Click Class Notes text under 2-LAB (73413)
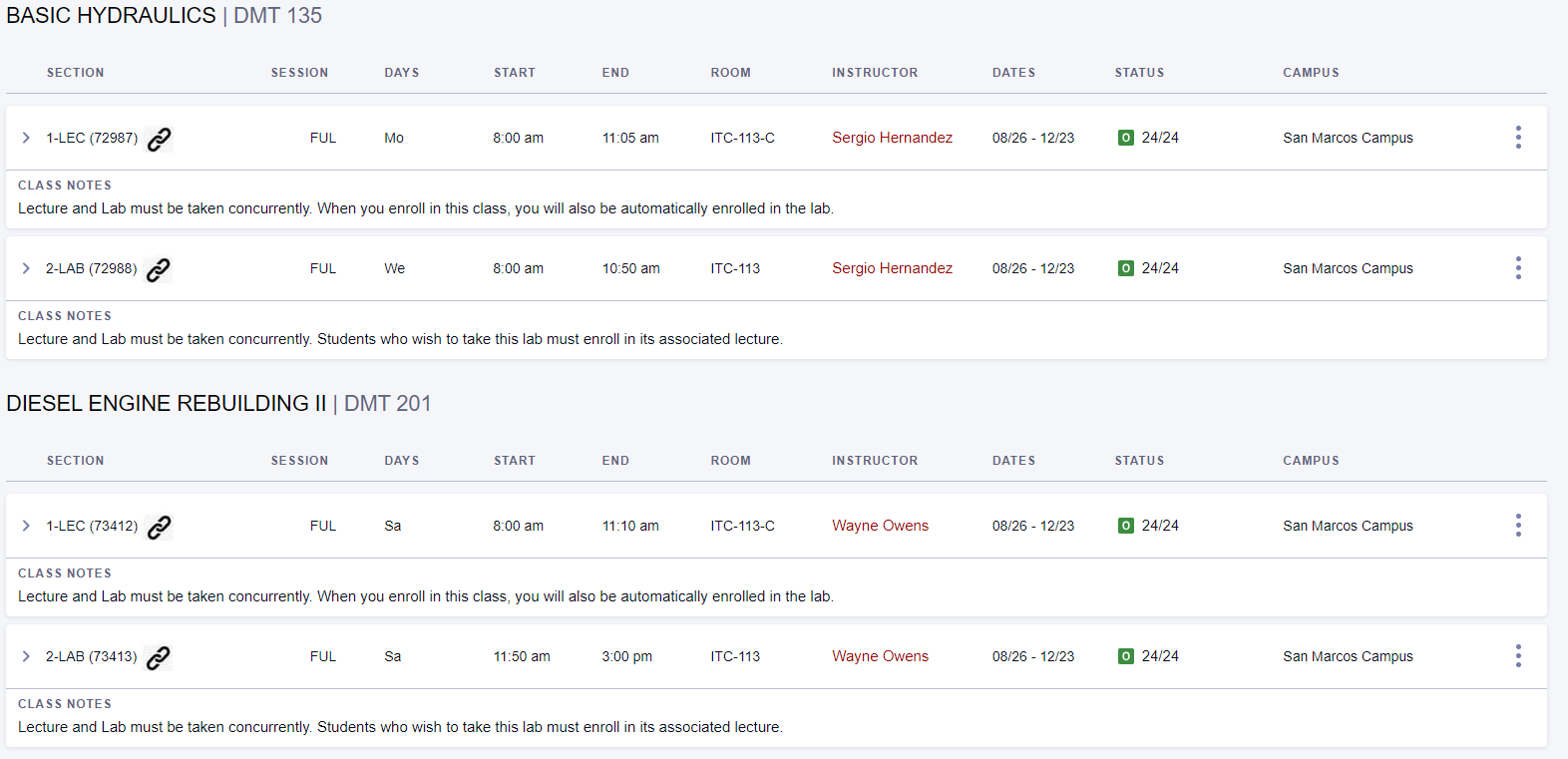 coord(400,727)
